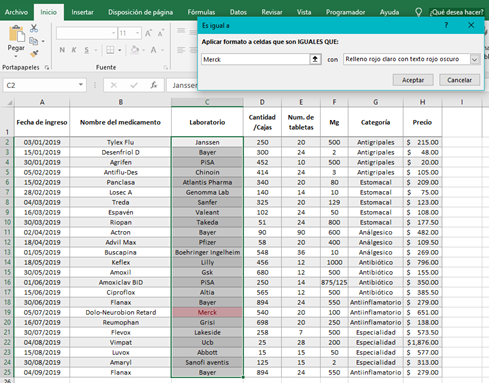Click the Categoría header cell

375,122
